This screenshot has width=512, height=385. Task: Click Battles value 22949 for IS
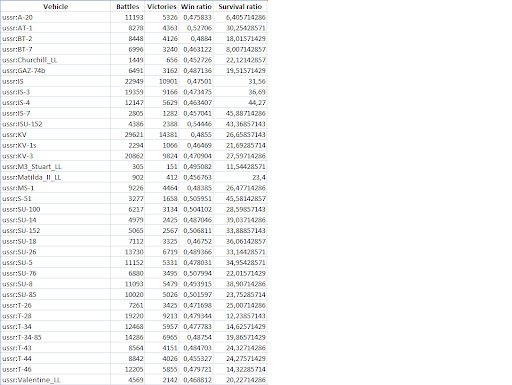point(134,81)
